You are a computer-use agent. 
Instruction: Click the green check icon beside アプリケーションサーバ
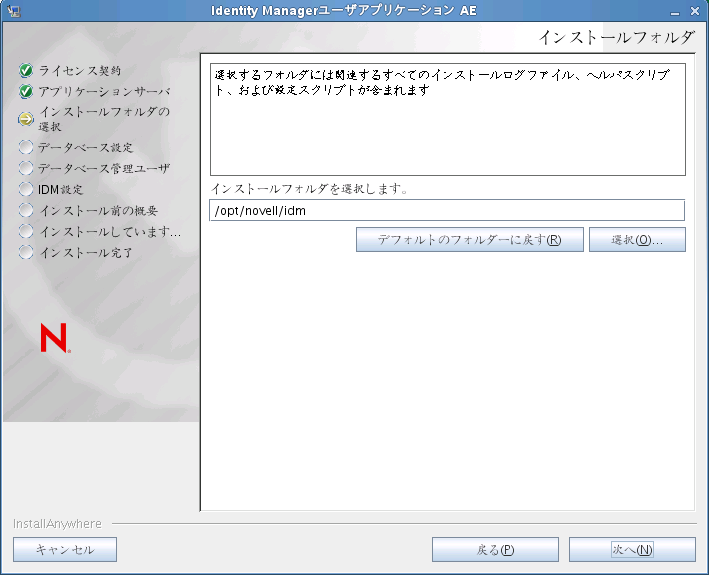(x=26, y=91)
